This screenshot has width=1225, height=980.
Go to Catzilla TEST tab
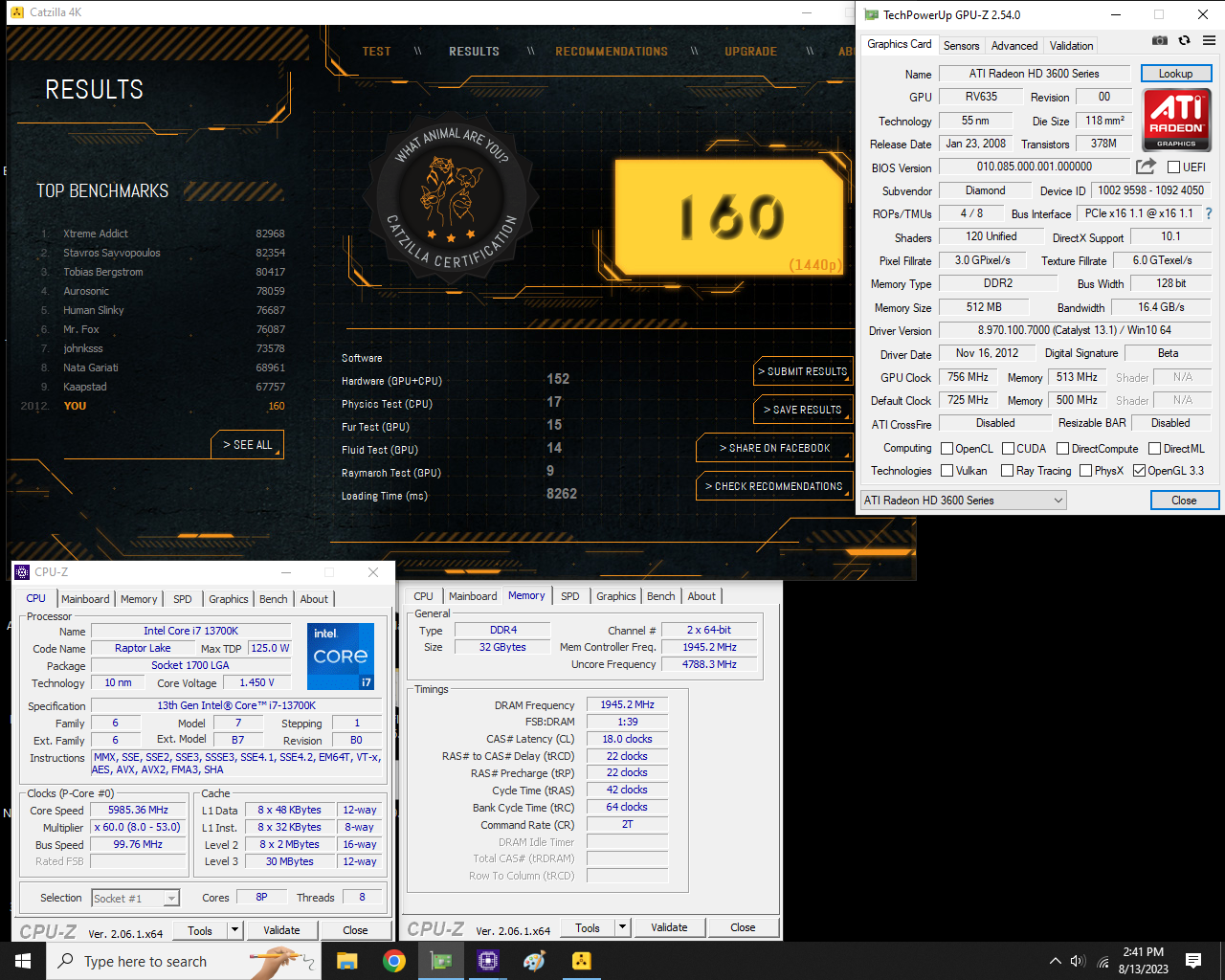[x=376, y=52]
